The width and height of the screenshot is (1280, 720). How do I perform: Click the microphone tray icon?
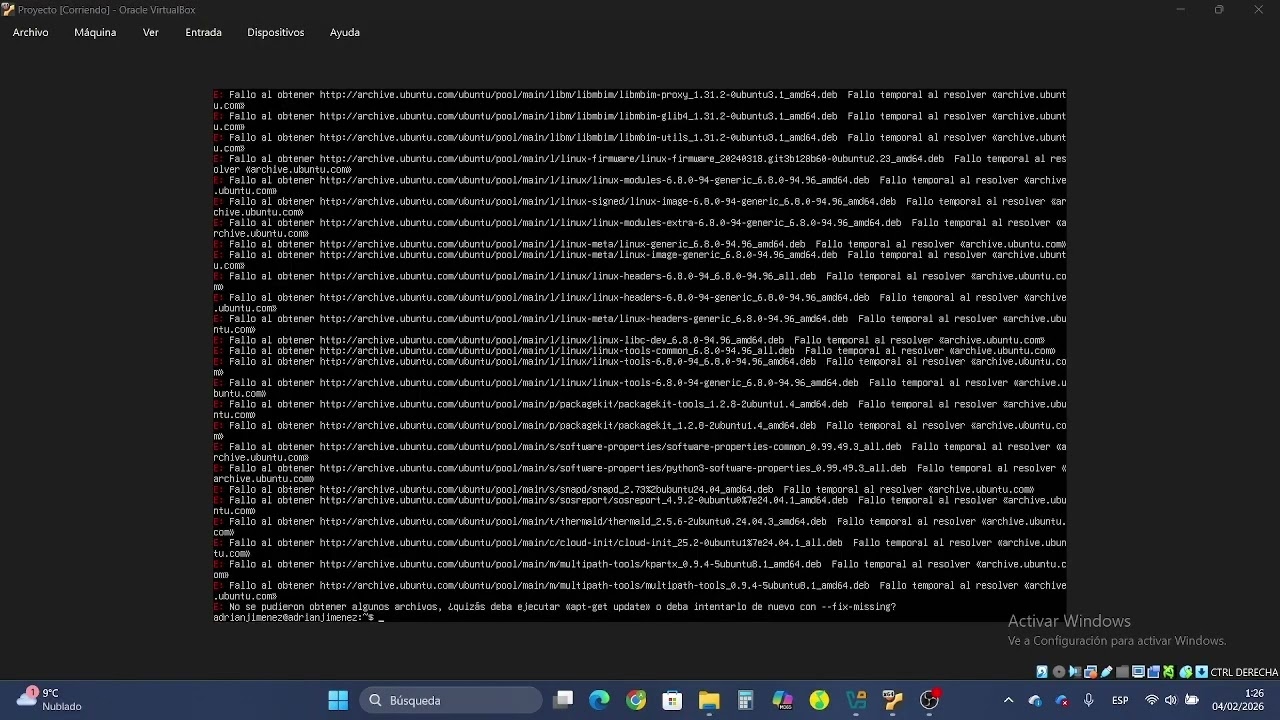click(x=1089, y=700)
